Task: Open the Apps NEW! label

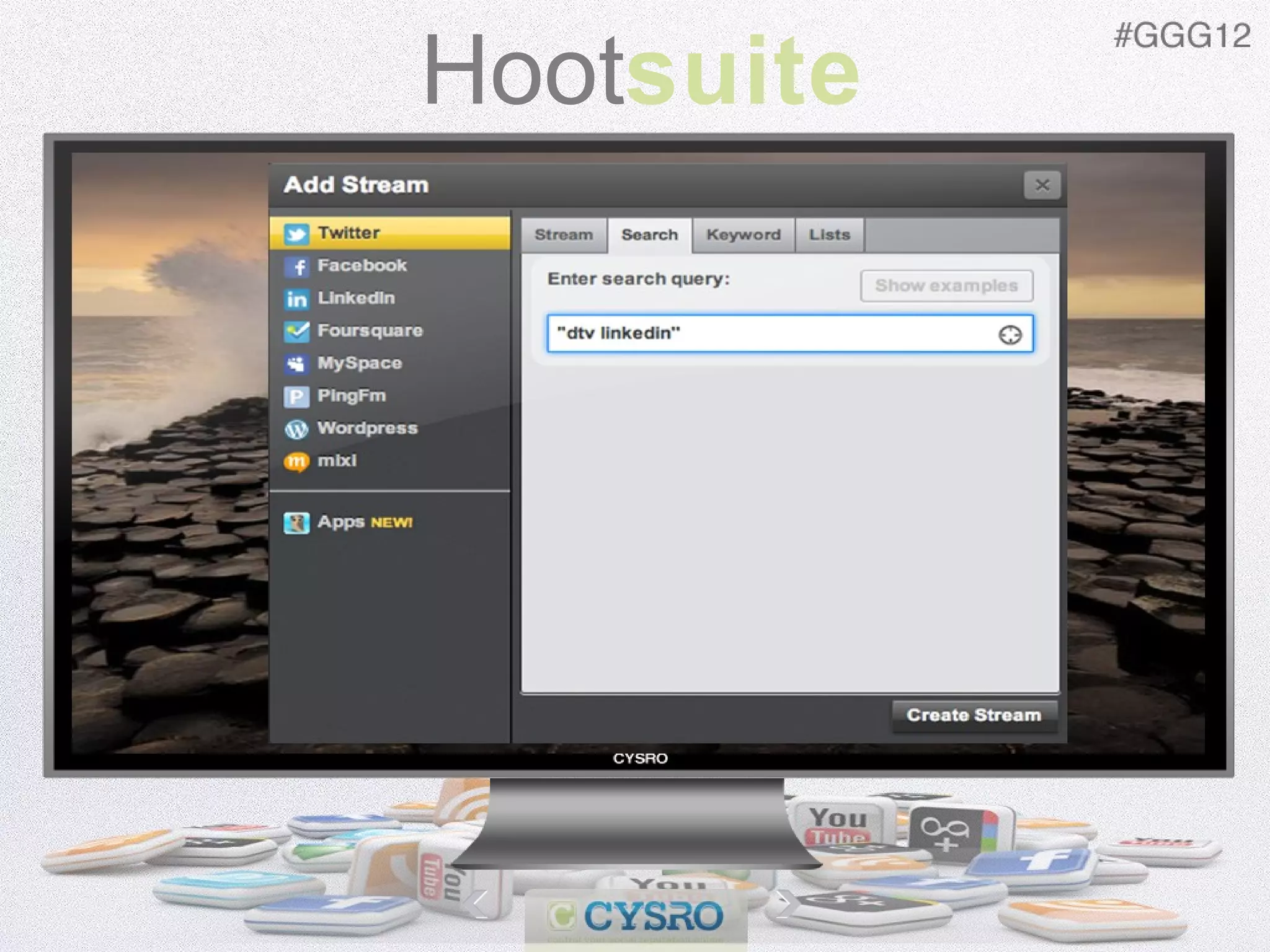Action: point(365,522)
